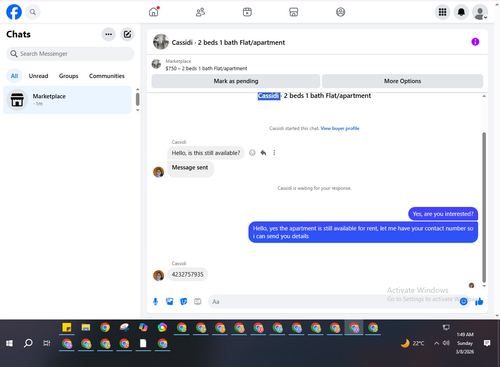
Task: Open Task View on the taskbar
Action: 47,343
